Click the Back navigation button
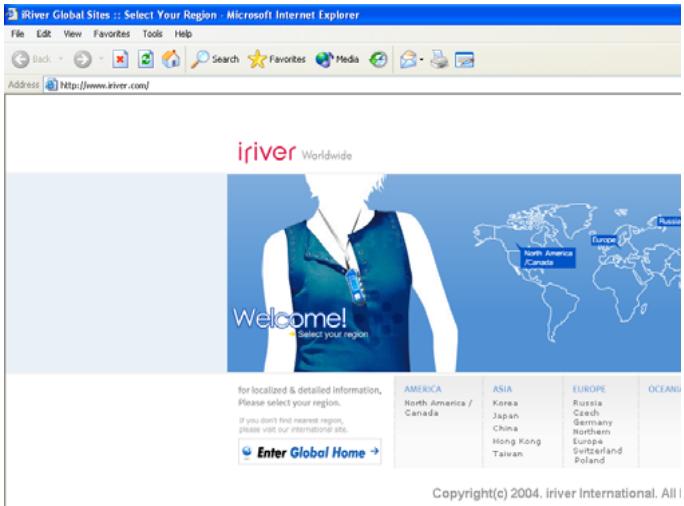This screenshot has width=684, height=506. click(x=31, y=59)
